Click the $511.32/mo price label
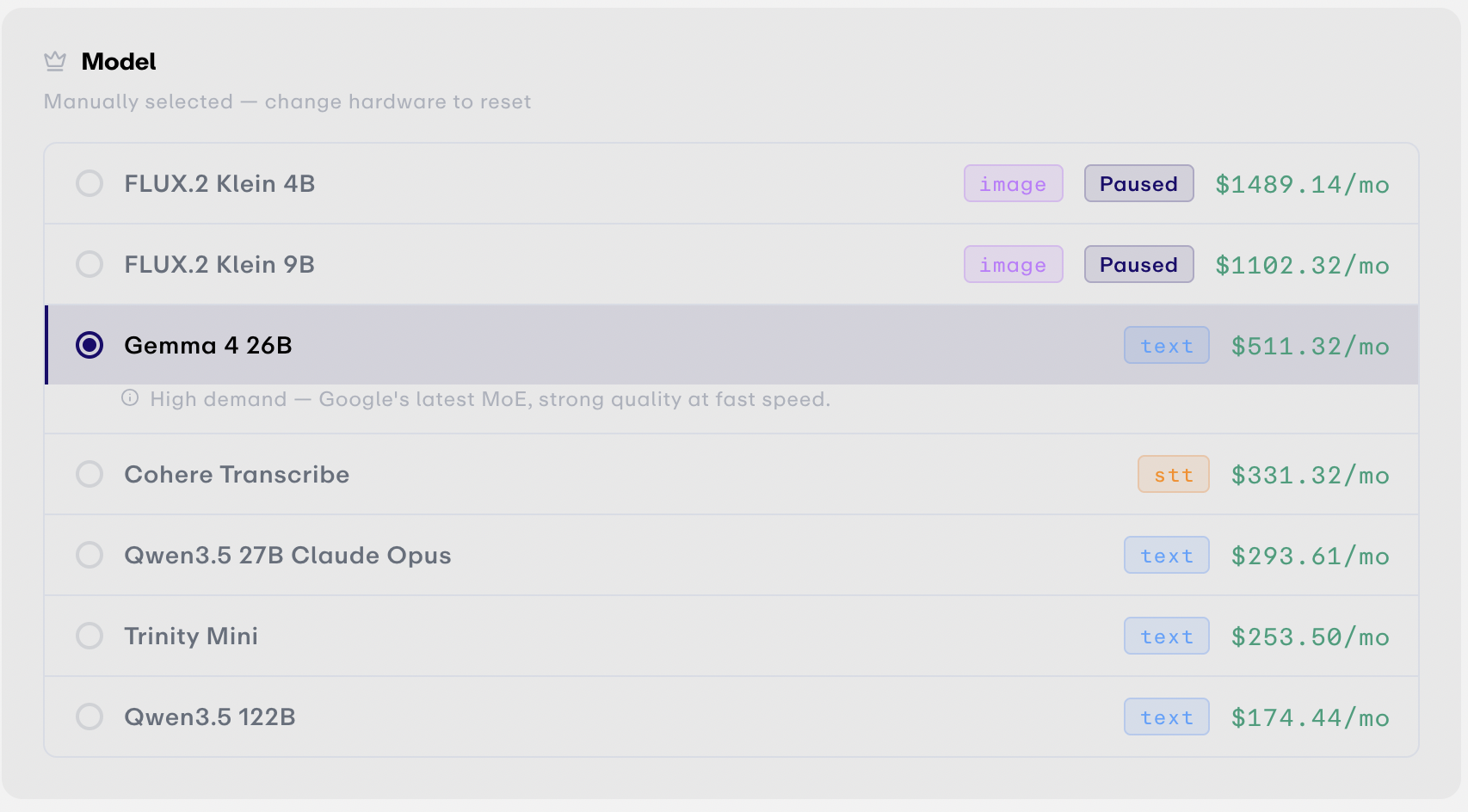Screen dimensions: 1468x812 click(1310, 346)
